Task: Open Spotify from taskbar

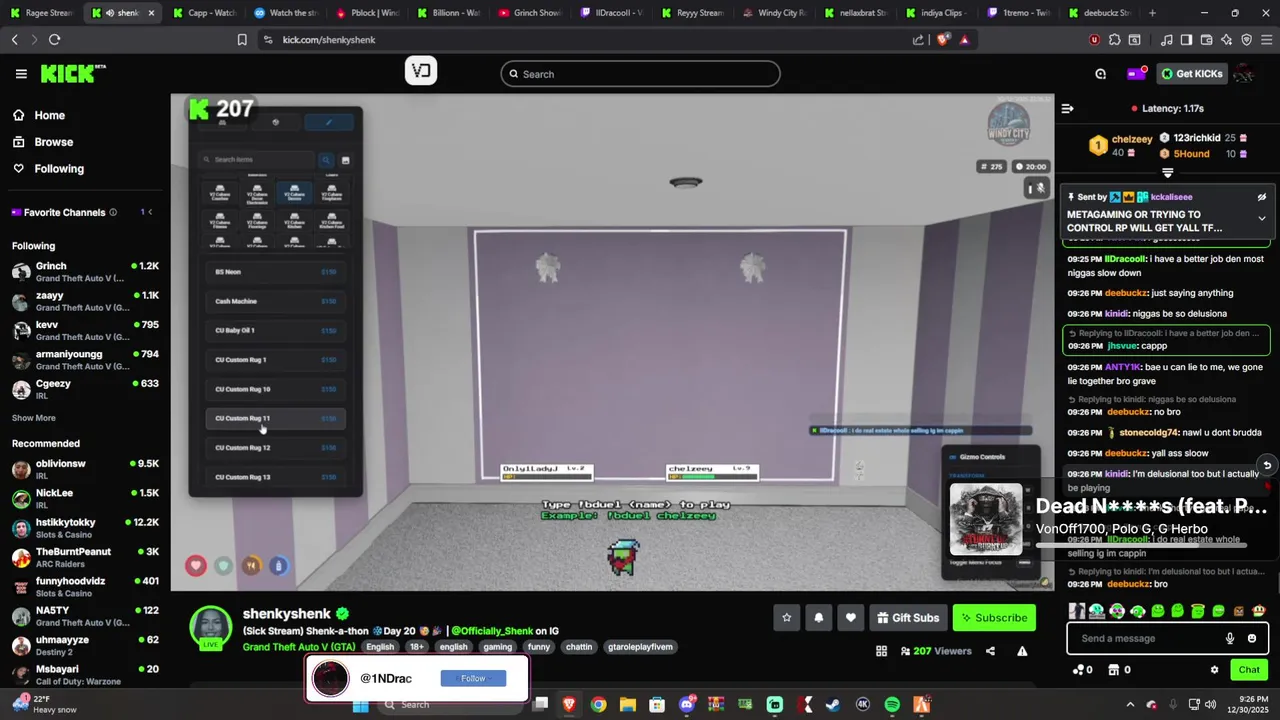Action: 892,705
